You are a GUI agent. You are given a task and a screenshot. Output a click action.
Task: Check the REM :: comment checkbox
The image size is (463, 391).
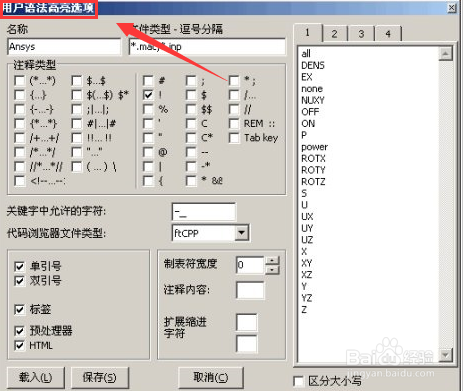[x=234, y=124]
